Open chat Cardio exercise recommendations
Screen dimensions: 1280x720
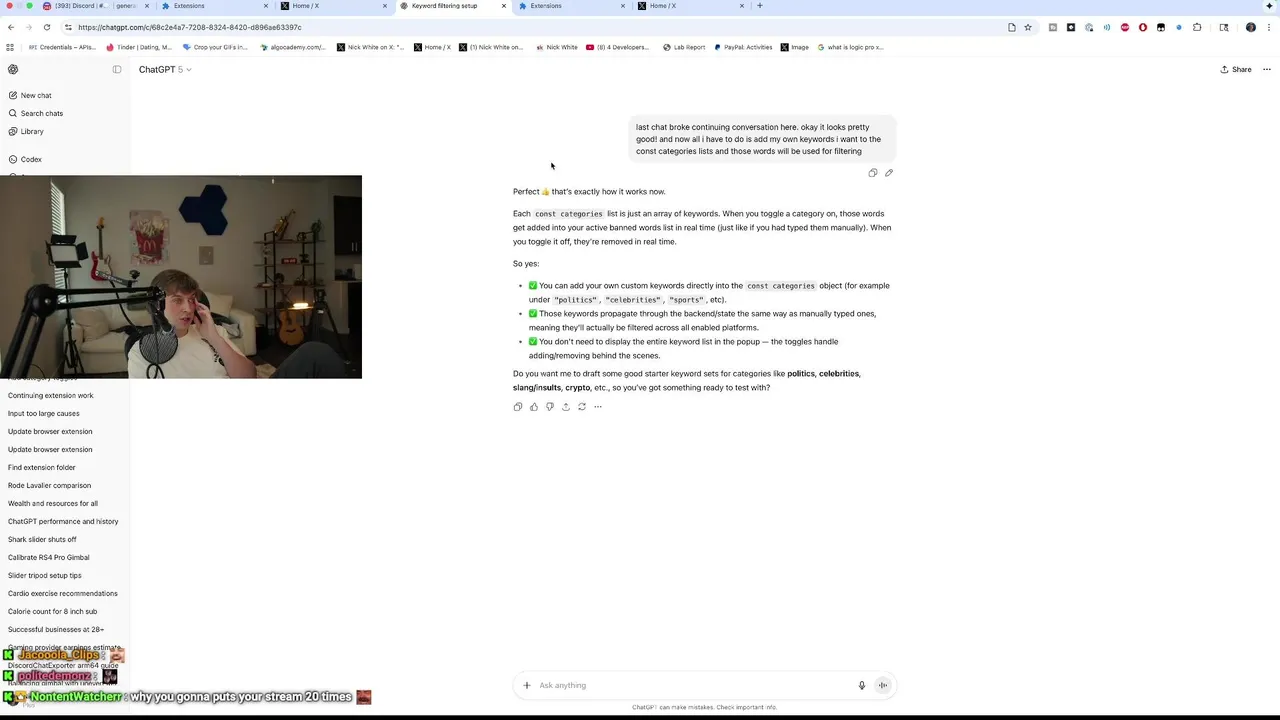click(x=63, y=593)
